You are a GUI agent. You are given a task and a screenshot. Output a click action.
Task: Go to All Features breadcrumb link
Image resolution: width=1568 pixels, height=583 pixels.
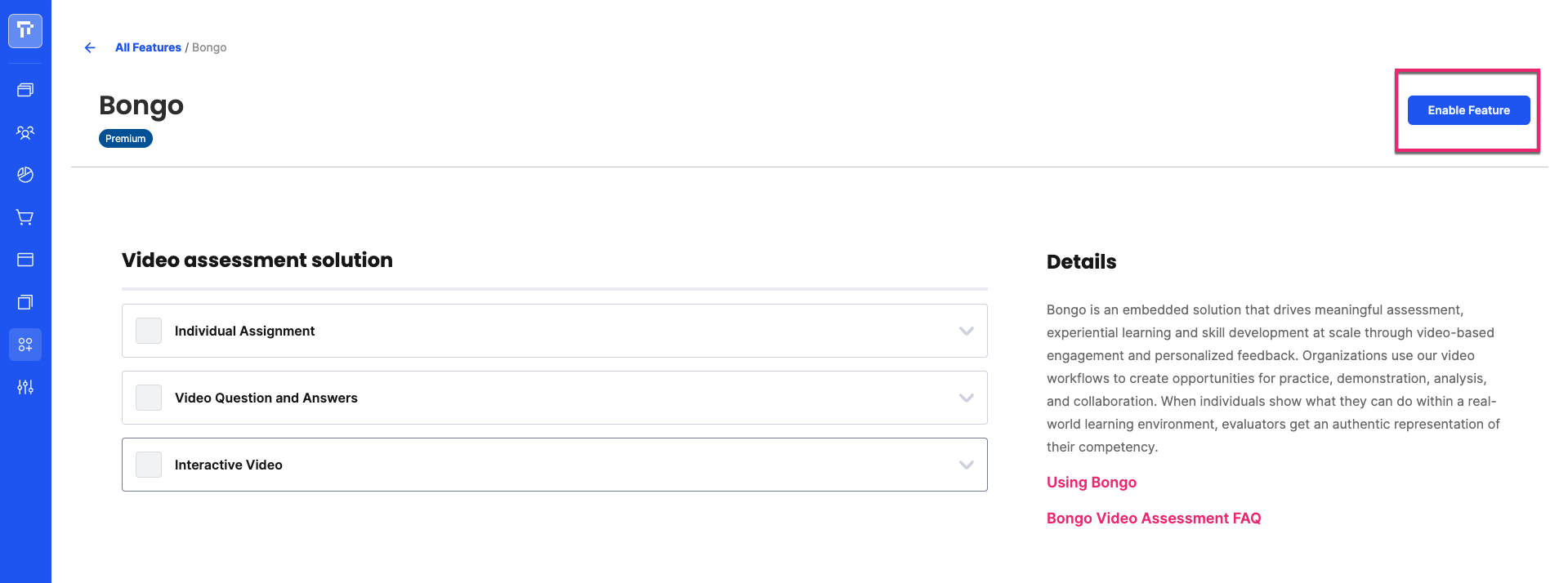(x=148, y=47)
